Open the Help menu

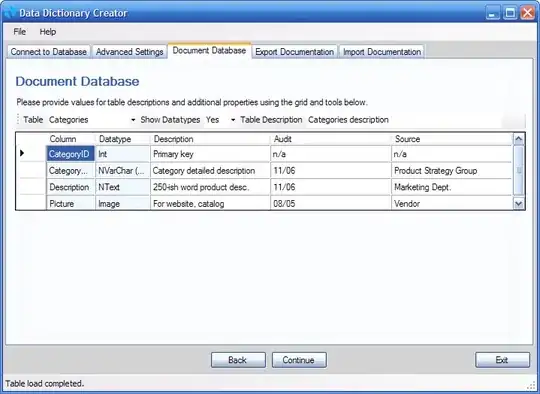point(48,32)
